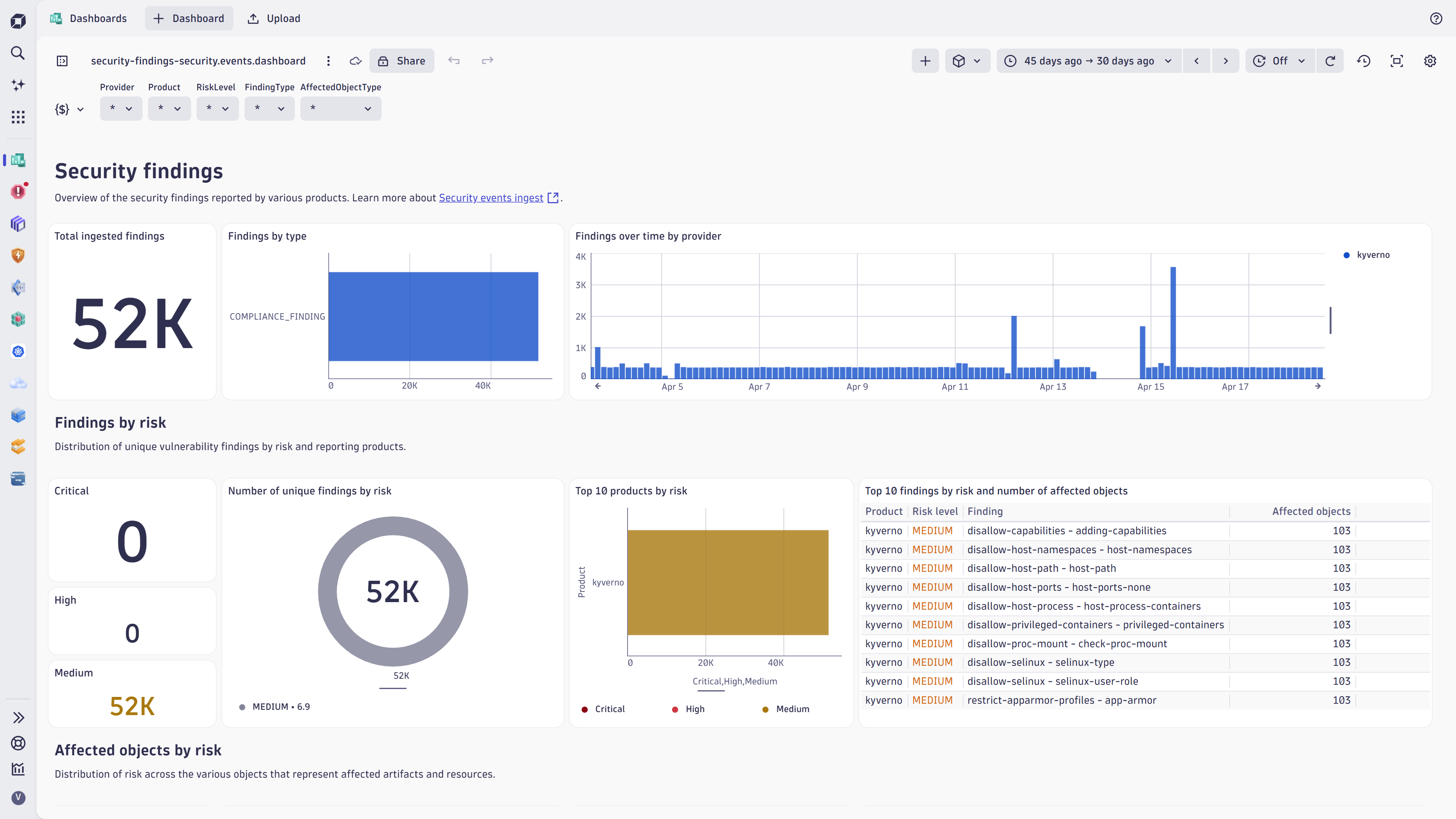The height and width of the screenshot is (819, 1456).
Task: Toggle the Medium legend item
Action: click(786, 709)
